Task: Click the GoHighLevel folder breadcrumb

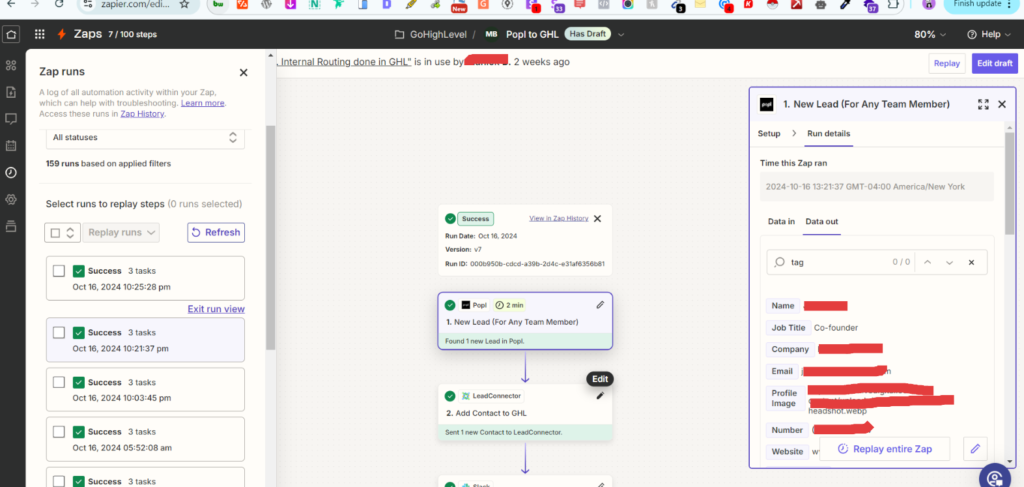Action: (x=438, y=35)
